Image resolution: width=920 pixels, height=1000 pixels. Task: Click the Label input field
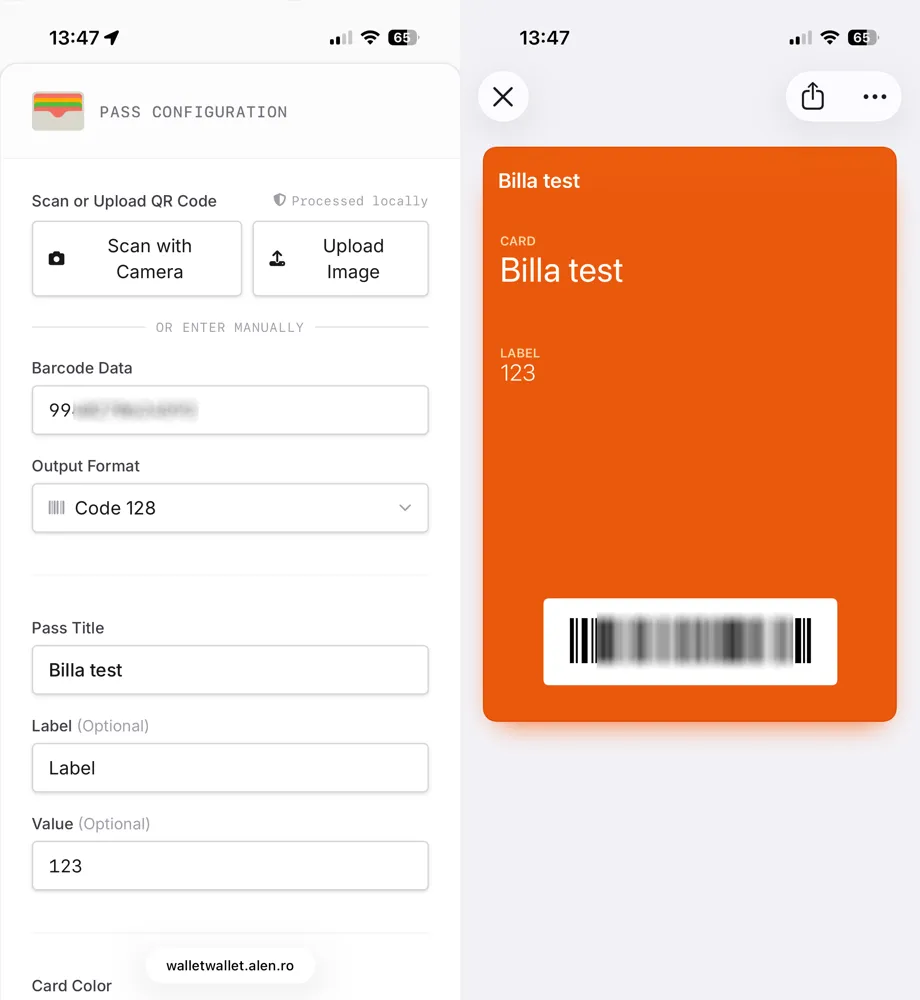click(x=230, y=768)
